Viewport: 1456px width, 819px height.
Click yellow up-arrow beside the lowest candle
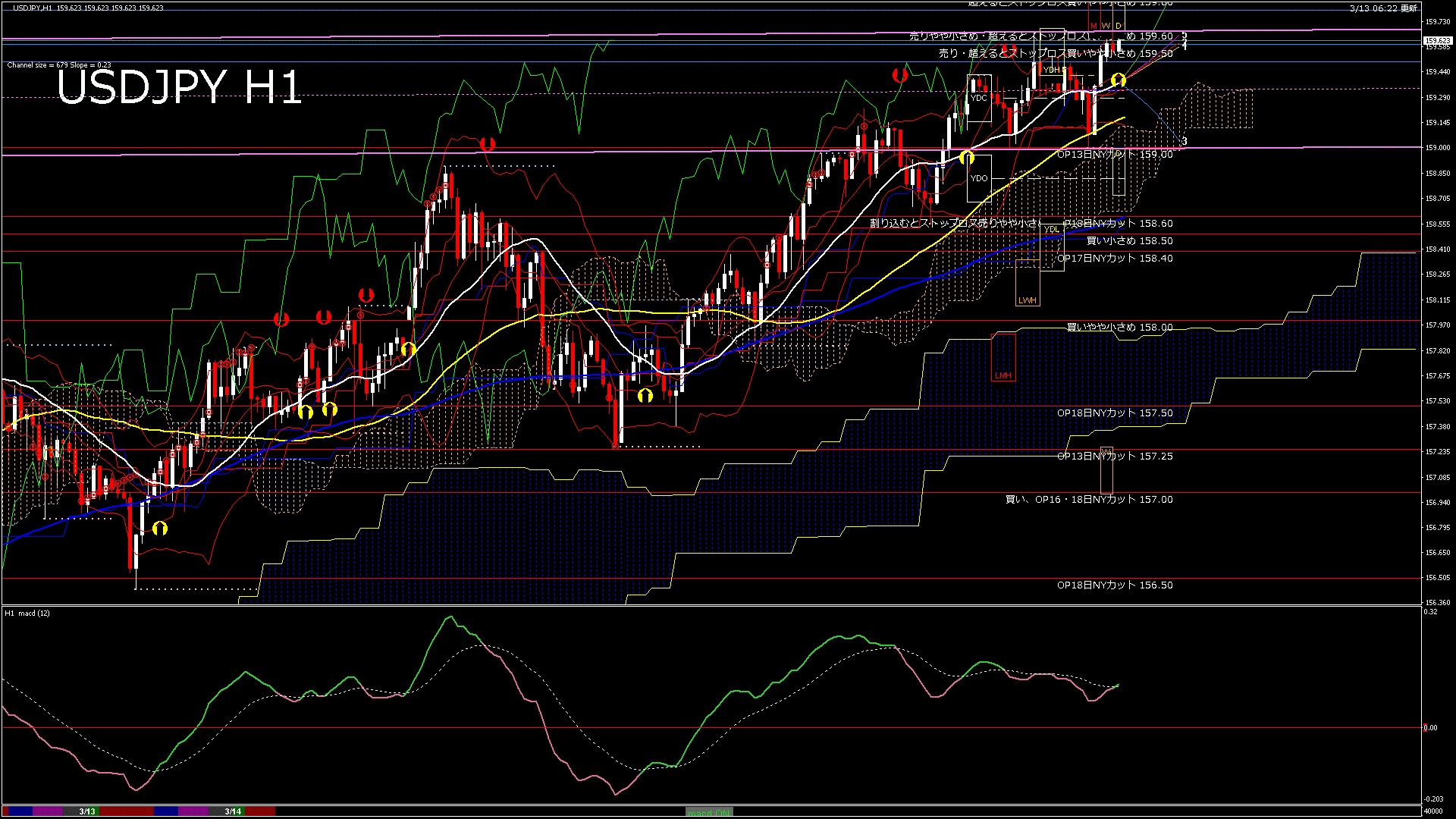pos(159,528)
